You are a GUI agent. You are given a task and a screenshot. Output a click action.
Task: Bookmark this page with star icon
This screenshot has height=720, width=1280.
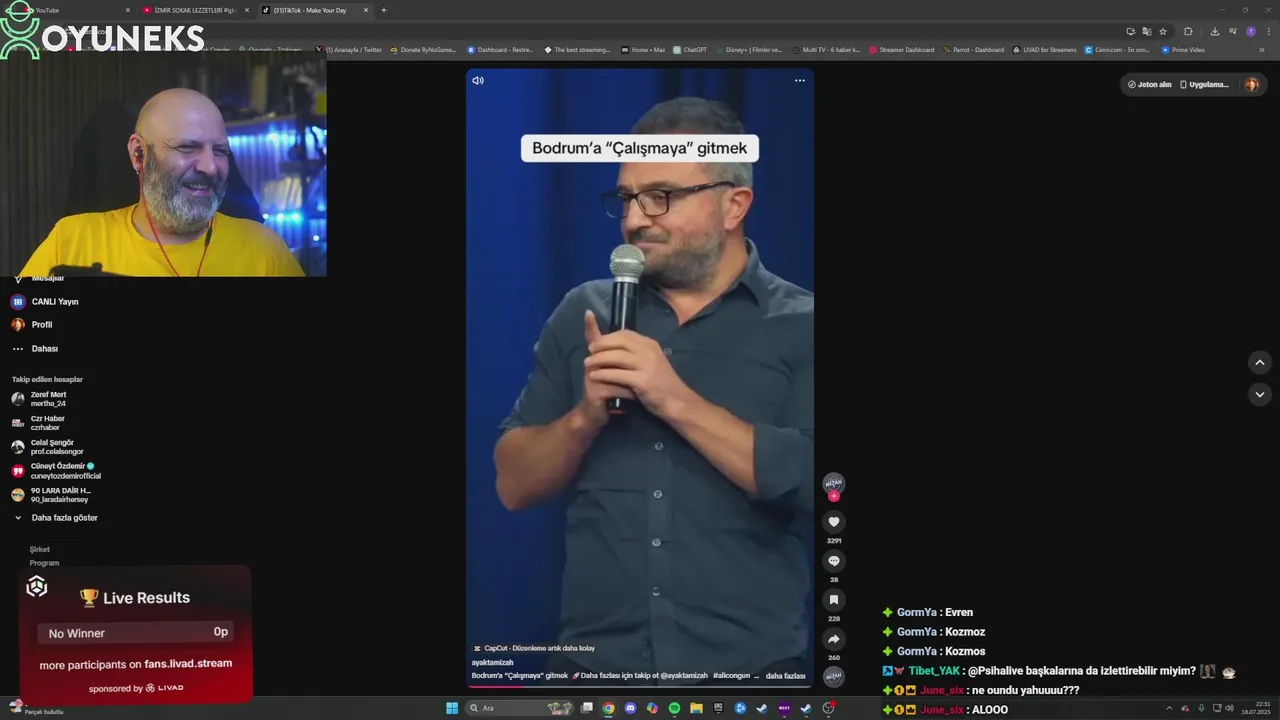[x=1163, y=31]
